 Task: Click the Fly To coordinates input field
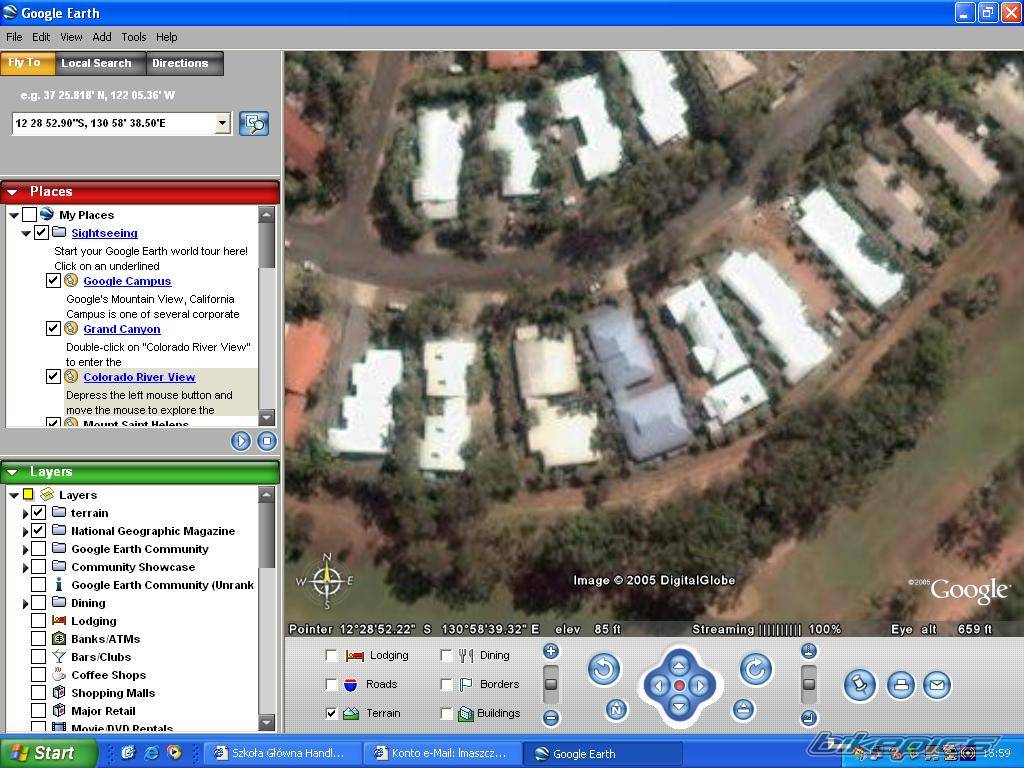(x=114, y=123)
